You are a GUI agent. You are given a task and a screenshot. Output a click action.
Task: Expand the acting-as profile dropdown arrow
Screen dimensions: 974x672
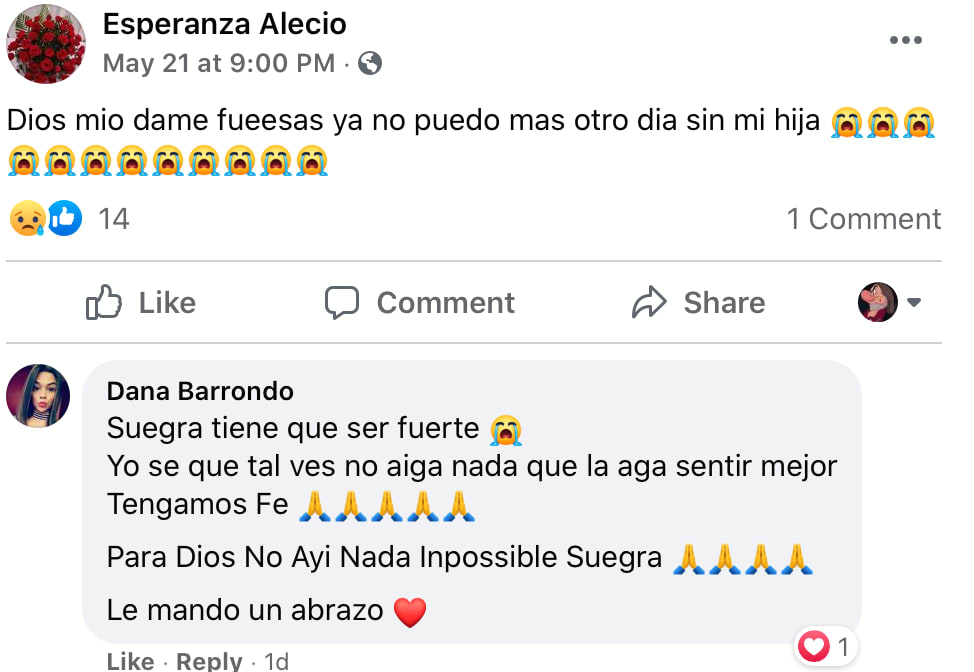[x=913, y=302]
